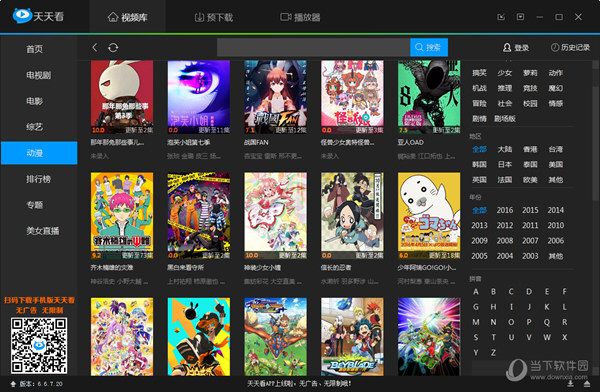Click the 版本 upgrade arrow icon

[13, 384]
